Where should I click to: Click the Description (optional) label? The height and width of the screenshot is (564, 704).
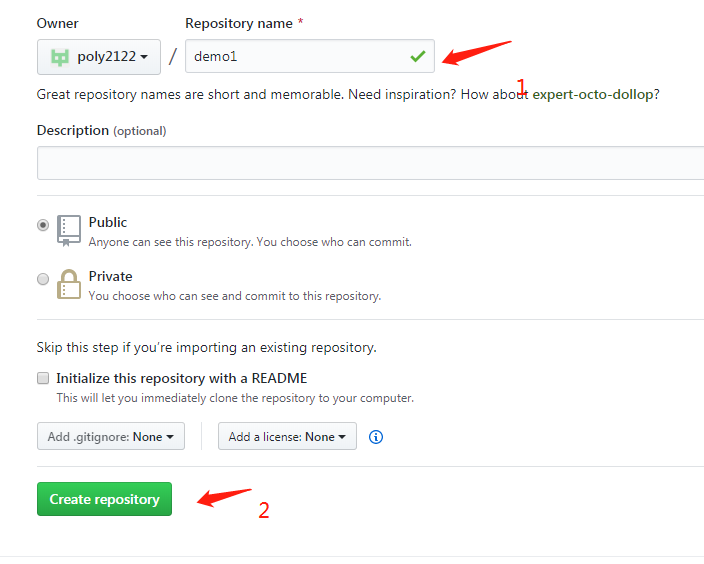101,130
